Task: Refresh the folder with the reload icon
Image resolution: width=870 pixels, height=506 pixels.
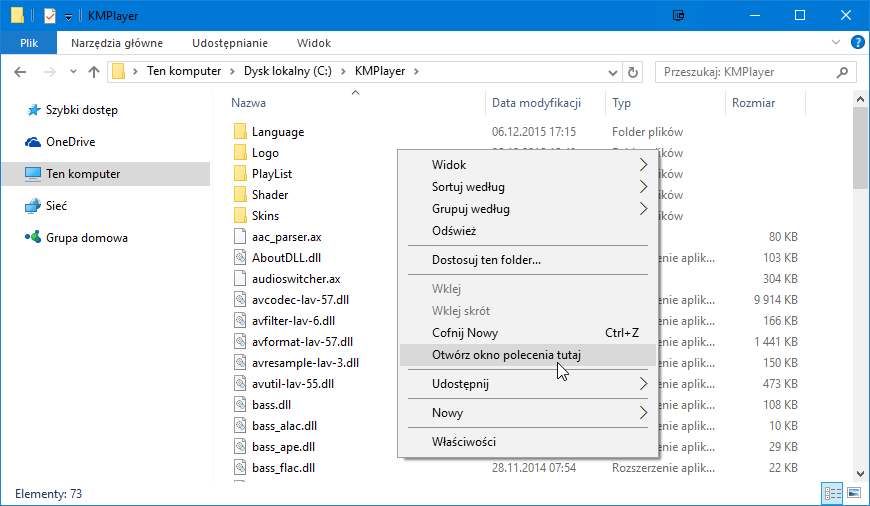Action: 633,72
